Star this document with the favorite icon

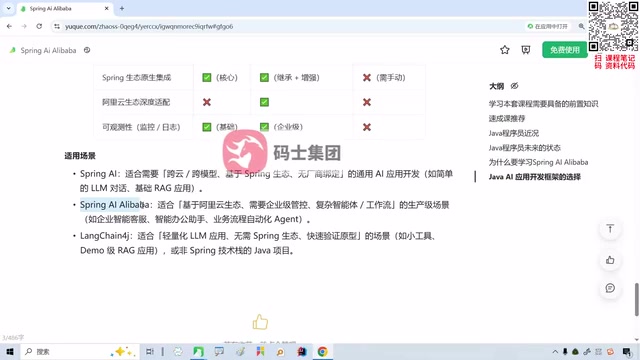pyautogui.click(x=505, y=50)
